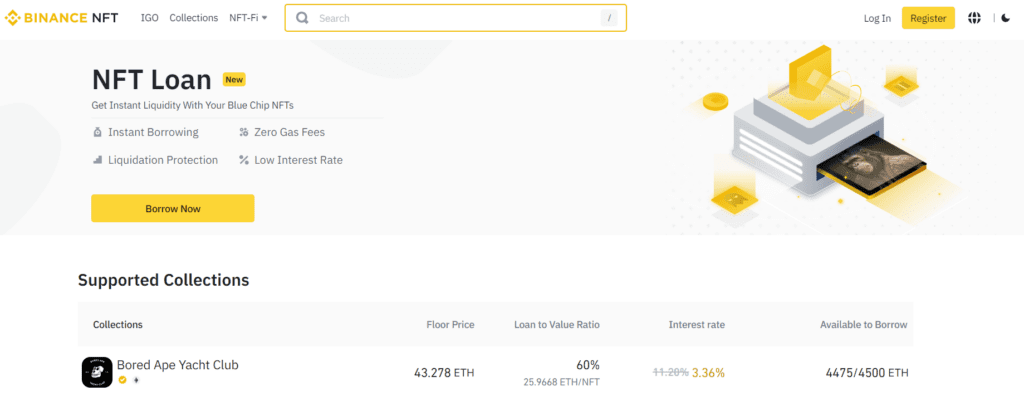Click the Loan to Value Ratio header
The width and height of the screenshot is (1024, 401).
pos(557,325)
